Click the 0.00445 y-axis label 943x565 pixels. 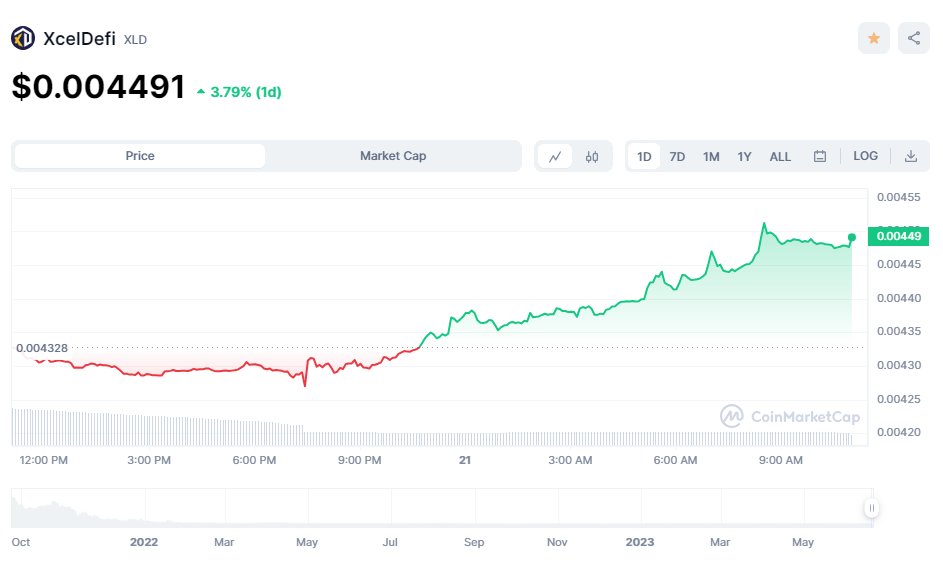(x=898, y=264)
